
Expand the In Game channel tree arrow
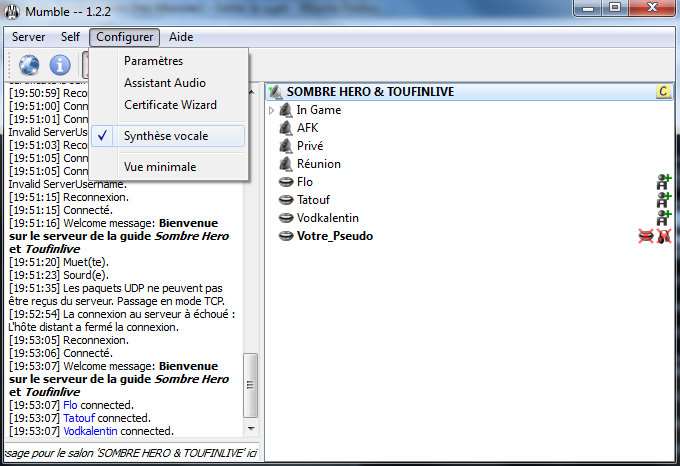coord(271,110)
